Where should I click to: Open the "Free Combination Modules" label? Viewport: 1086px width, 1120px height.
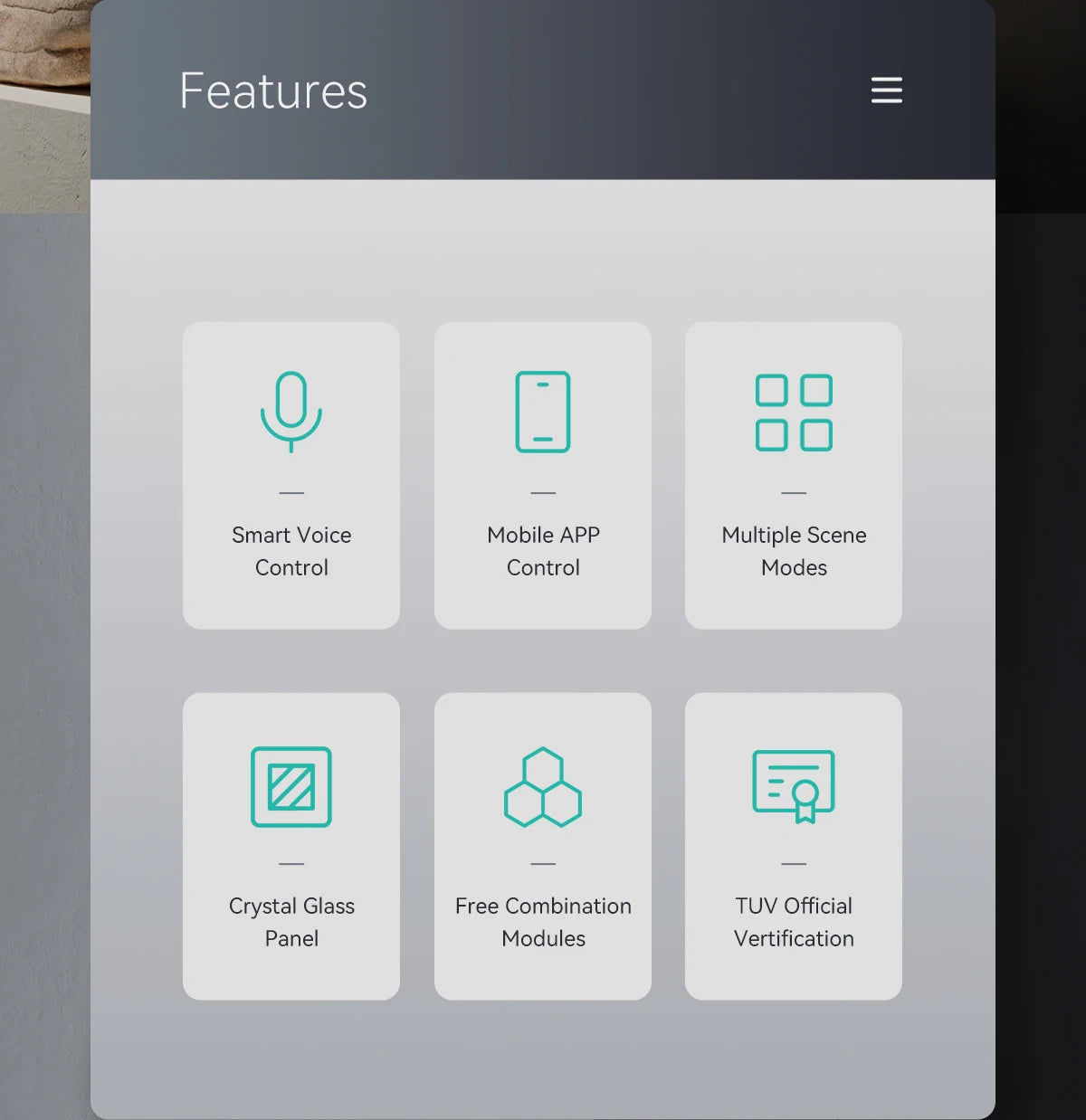pos(543,922)
